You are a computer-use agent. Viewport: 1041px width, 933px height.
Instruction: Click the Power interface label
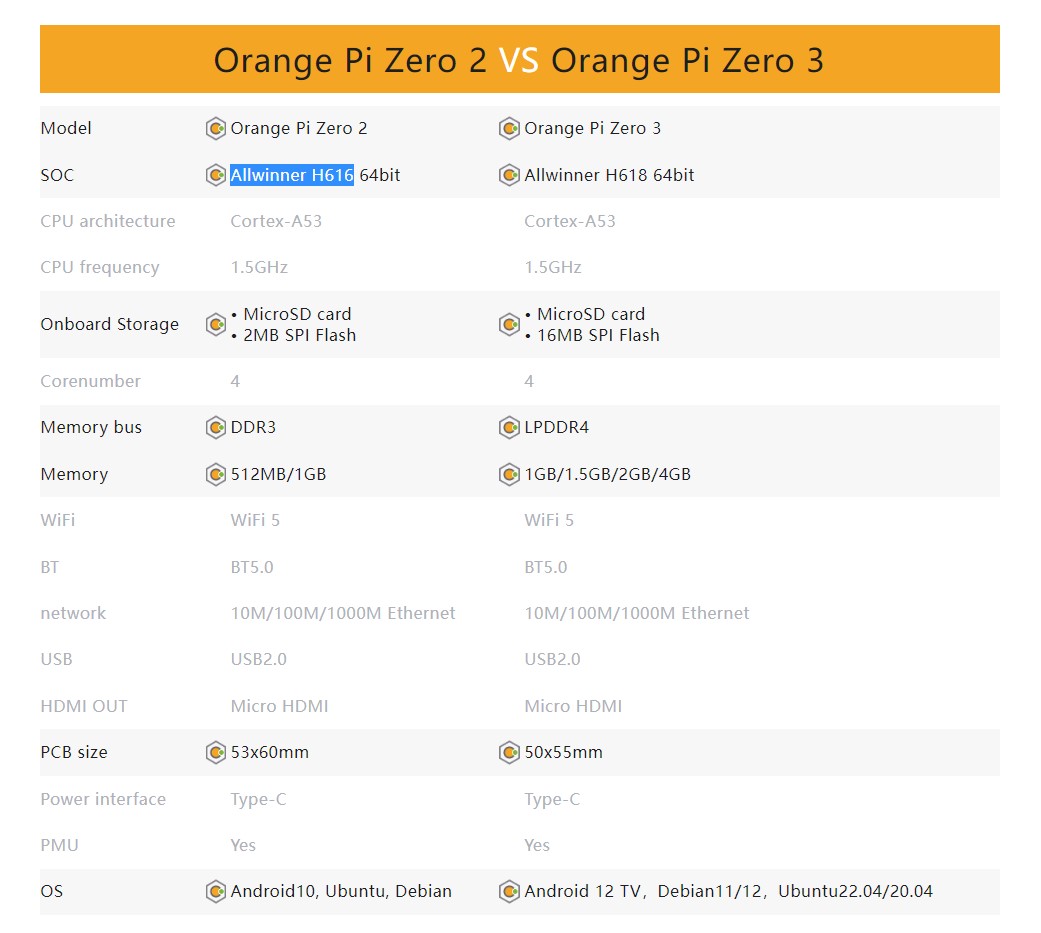[103, 800]
